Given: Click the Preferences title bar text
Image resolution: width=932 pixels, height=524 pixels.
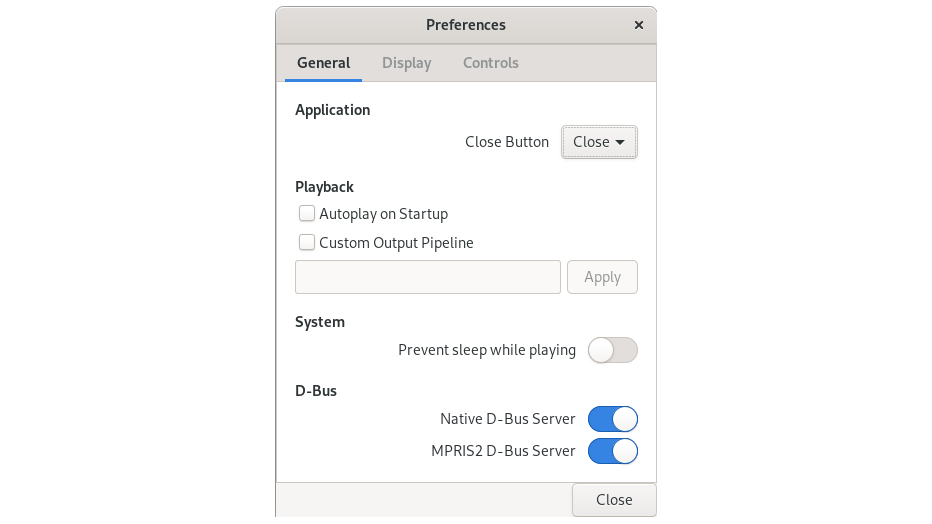Looking at the screenshot, I should point(465,25).
